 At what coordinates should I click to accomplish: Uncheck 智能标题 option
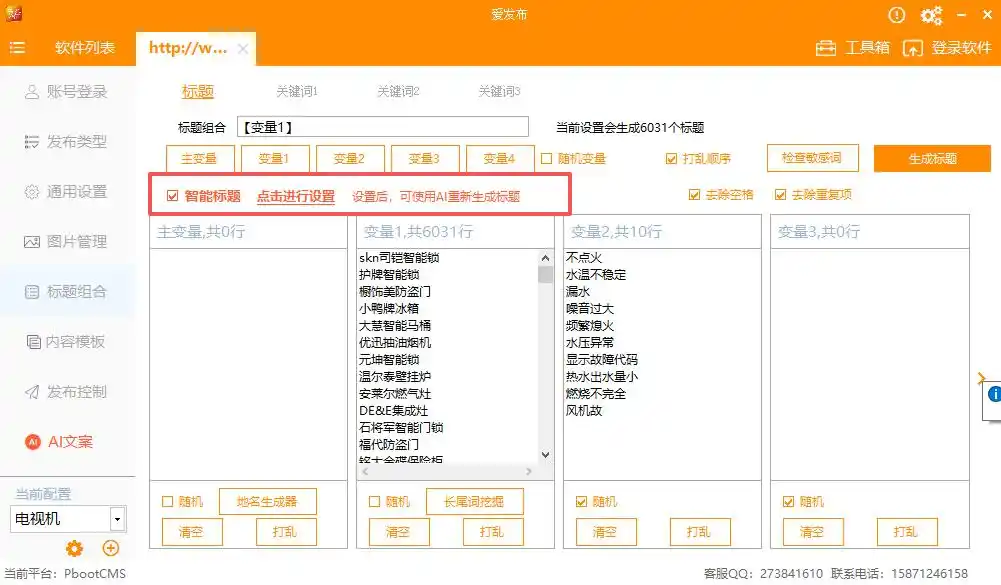172,195
